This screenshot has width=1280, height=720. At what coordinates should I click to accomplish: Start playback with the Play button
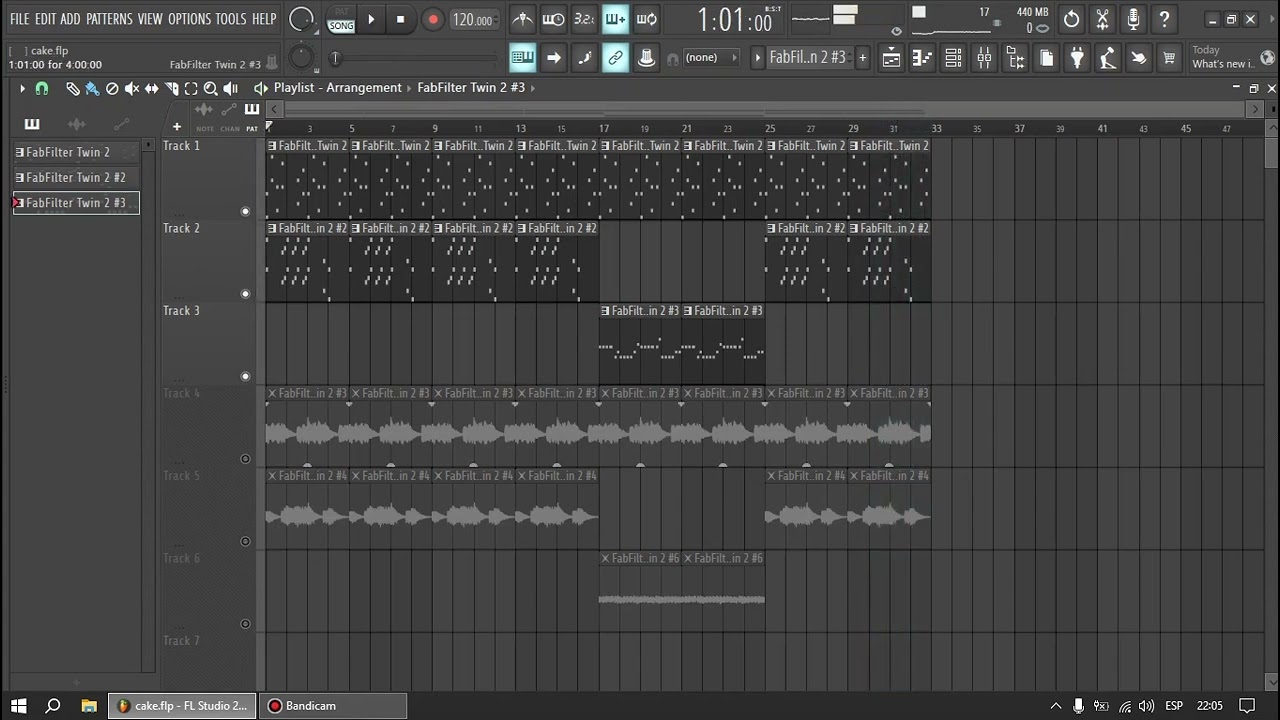371,19
